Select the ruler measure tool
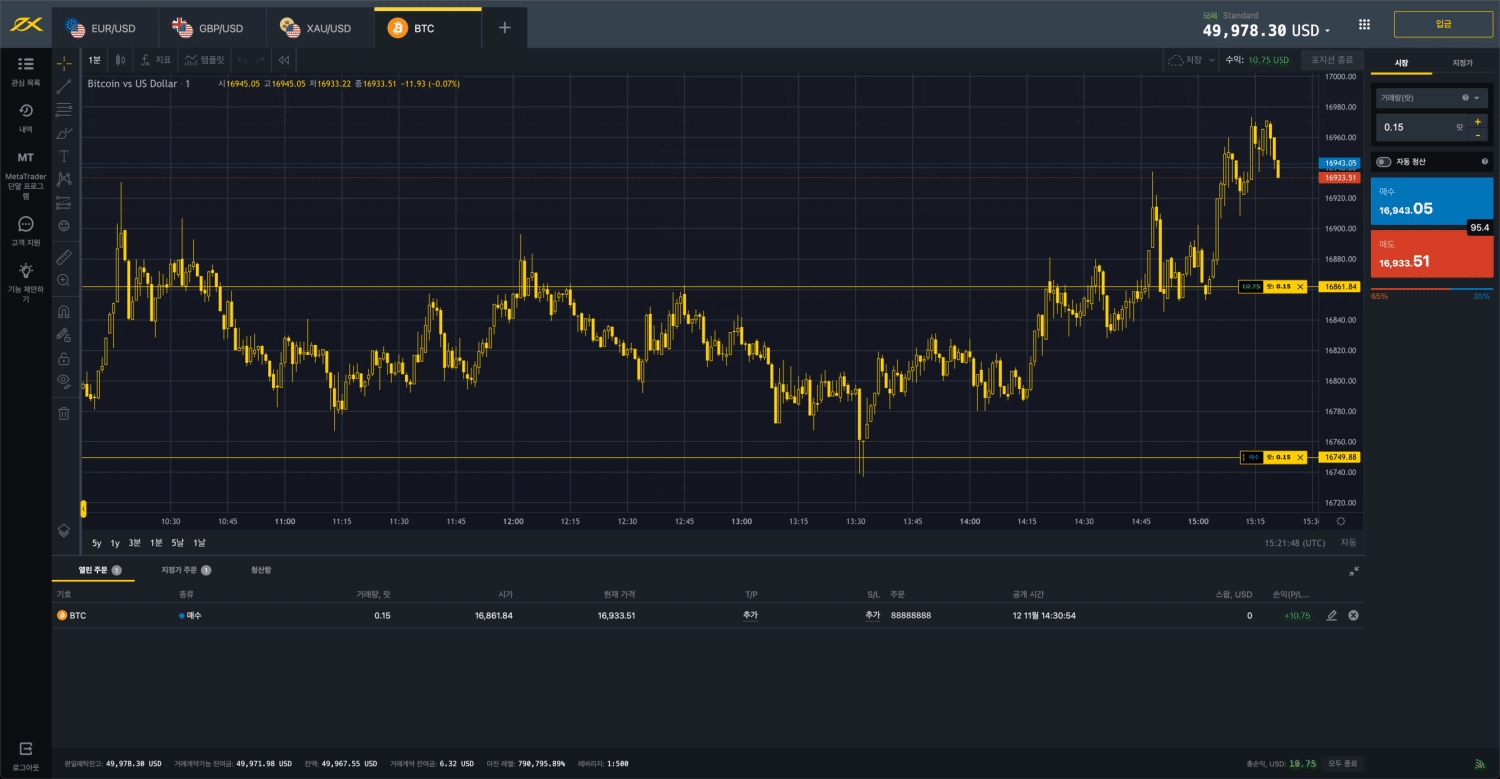This screenshot has height=779, width=1500. point(64,256)
